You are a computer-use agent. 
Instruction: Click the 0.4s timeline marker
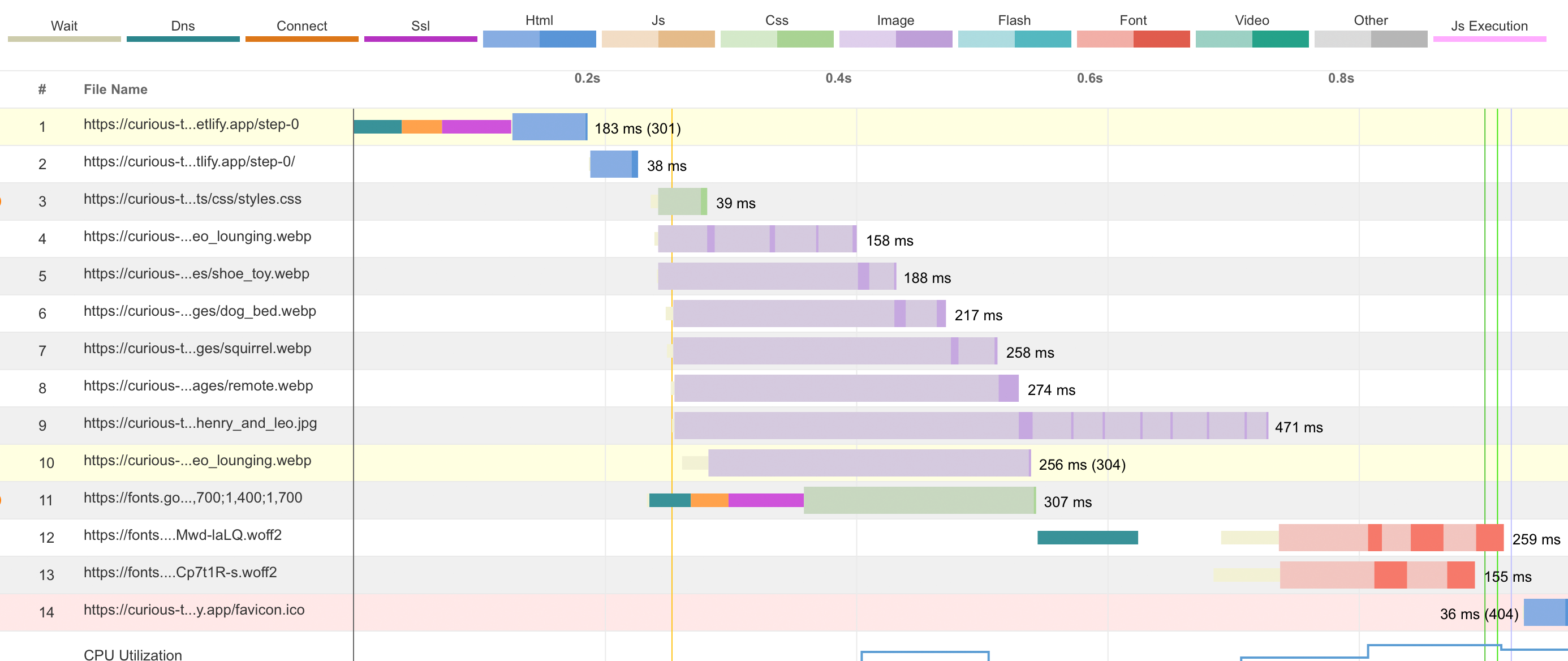pos(838,79)
